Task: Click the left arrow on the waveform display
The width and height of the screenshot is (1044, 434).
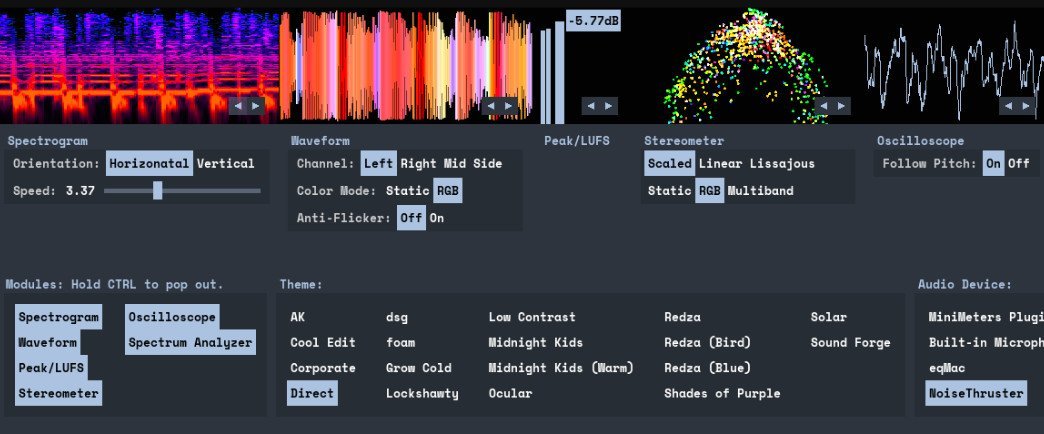Action: click(490, 105)
